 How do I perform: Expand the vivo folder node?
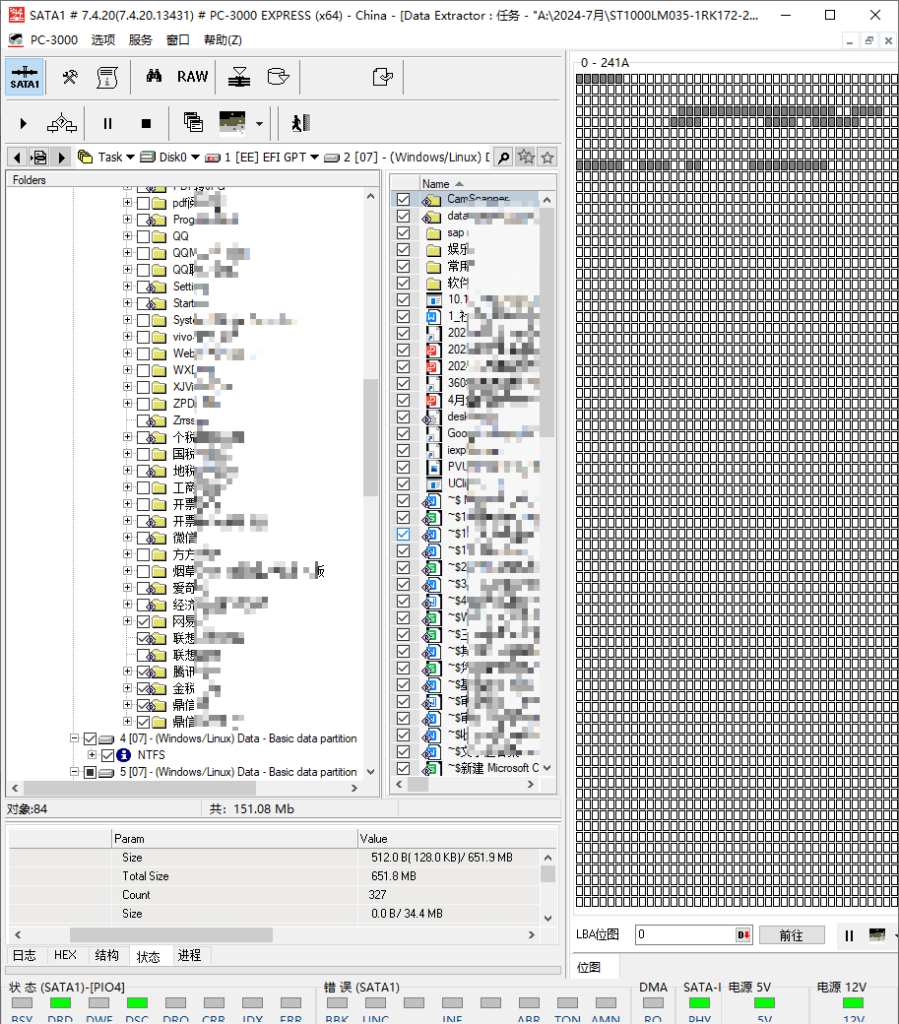point(127,337)
